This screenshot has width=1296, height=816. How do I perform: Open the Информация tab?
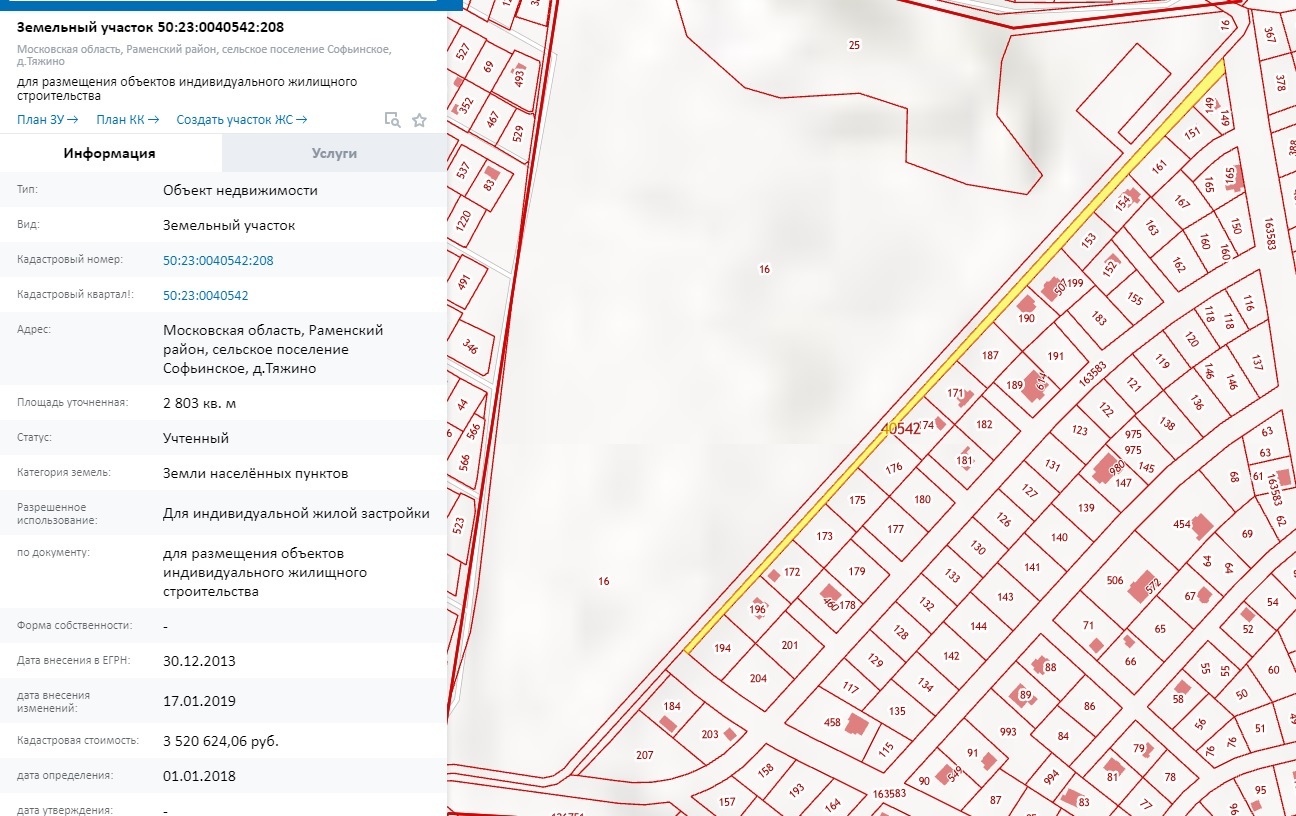(110, 153)
